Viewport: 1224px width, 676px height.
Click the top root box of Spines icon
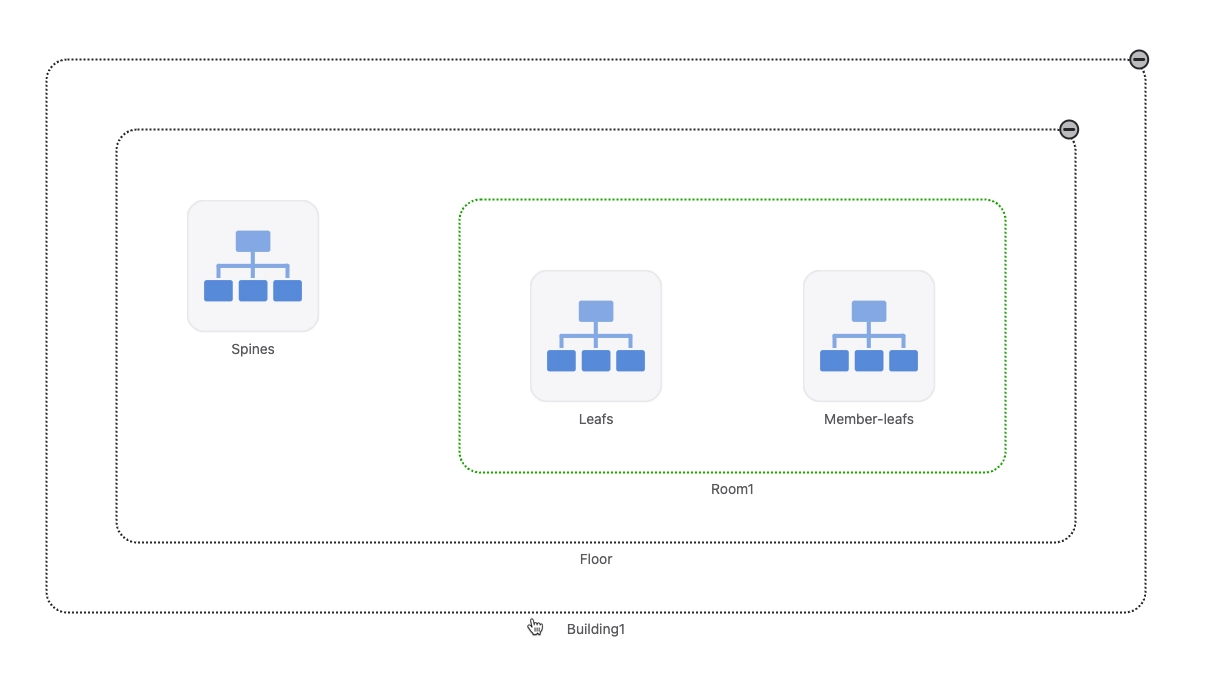coord(253,241)
